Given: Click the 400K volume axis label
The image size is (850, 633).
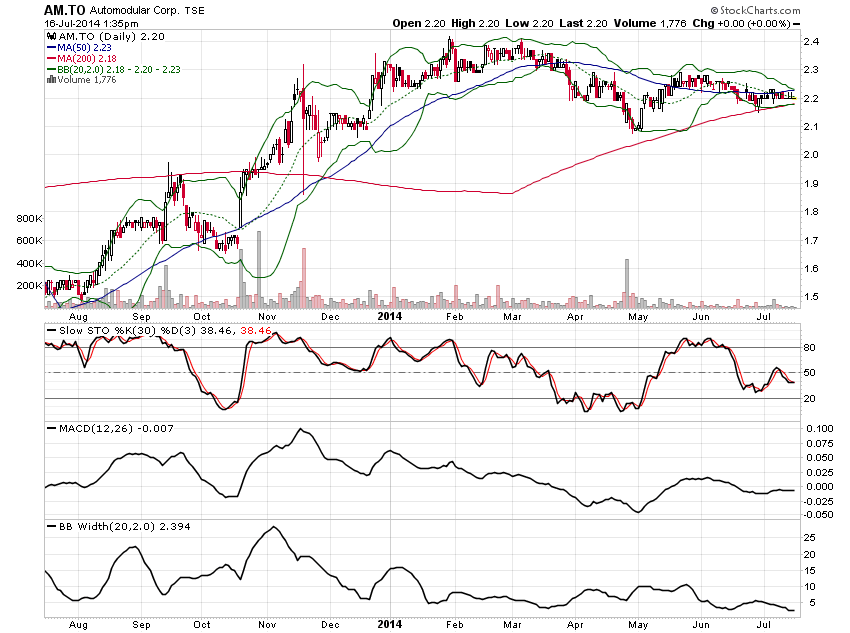Looking at the screenshot, I should (x=29, y=263).
